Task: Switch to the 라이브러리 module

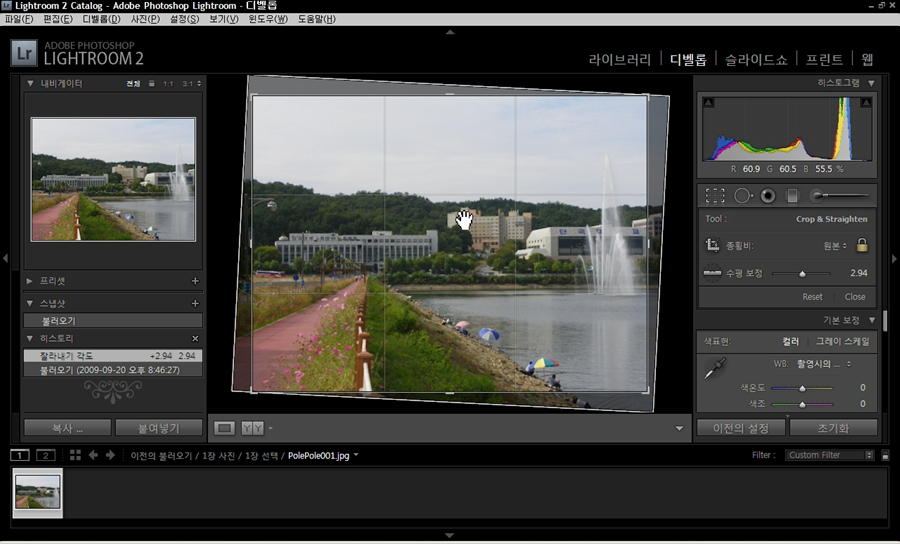Action: (620, 59)
